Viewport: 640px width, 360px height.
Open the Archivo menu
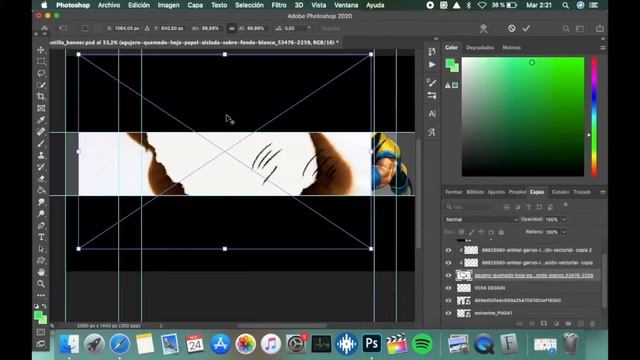109,5
